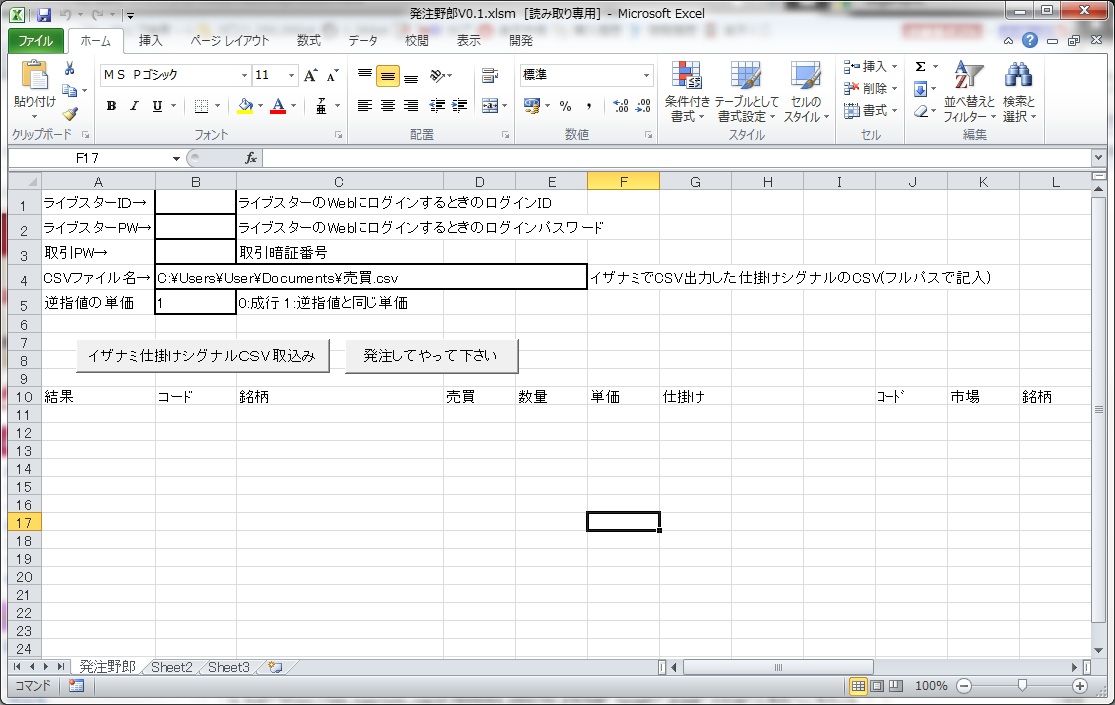The height and width of the screenshot is (705, 1115).
Task: Click Decrease Decimal icon
Action: pyautogui.click(x=644, y=106)
